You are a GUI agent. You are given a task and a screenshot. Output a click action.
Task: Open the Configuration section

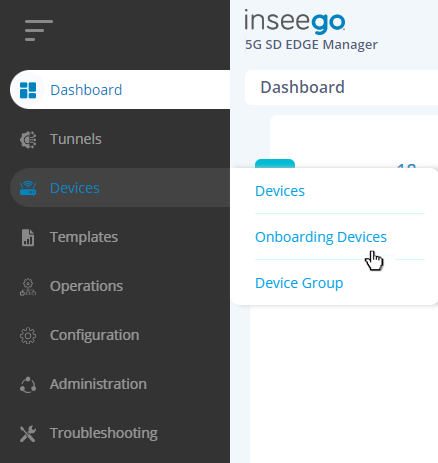[120, 335]
